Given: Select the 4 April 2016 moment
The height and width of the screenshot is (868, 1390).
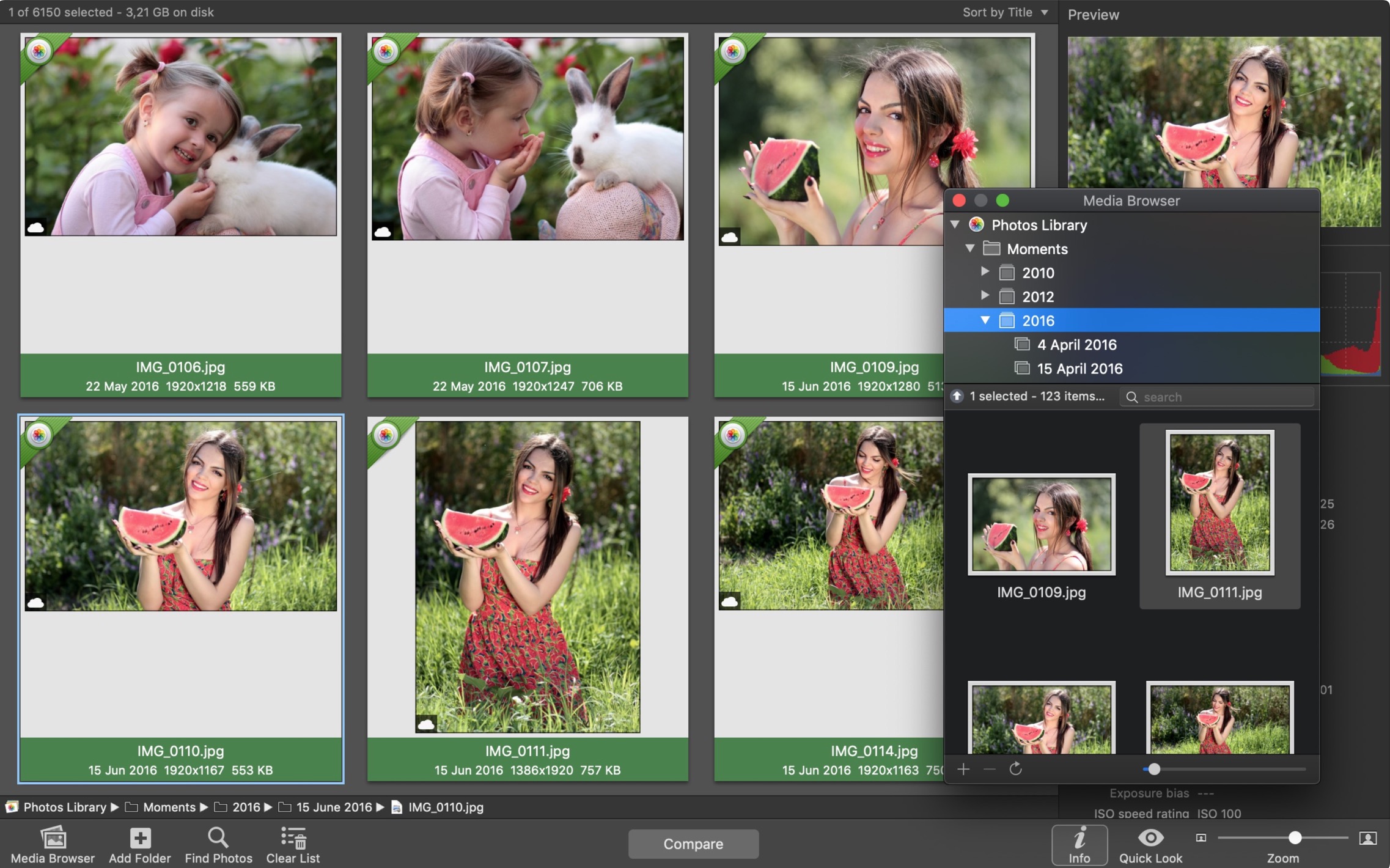Looking at the screenshot, I should click(x=1076, y=345).
